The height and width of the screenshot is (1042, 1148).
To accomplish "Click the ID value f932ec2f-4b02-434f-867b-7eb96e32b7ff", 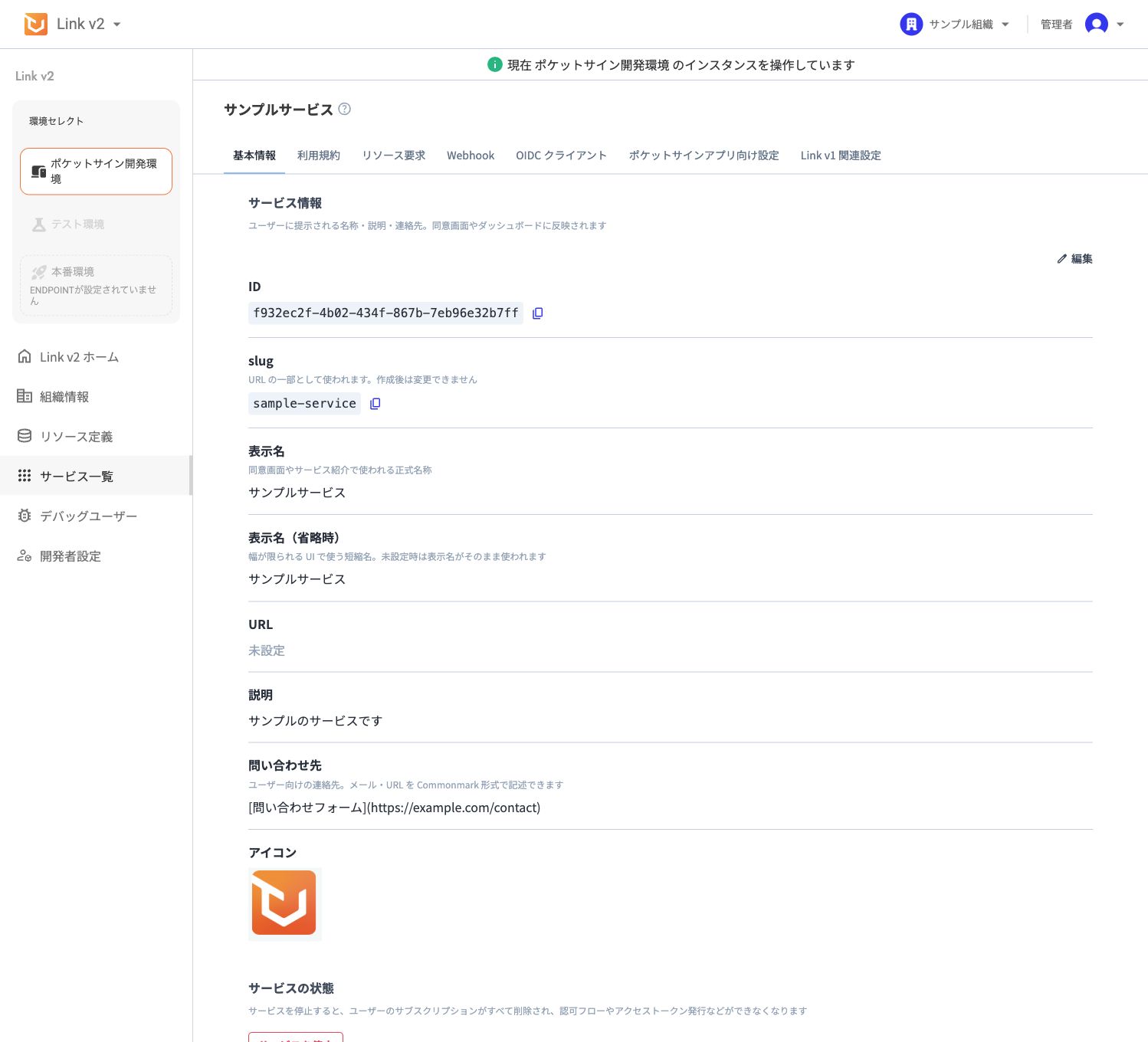I will click(x=385, y=313).
